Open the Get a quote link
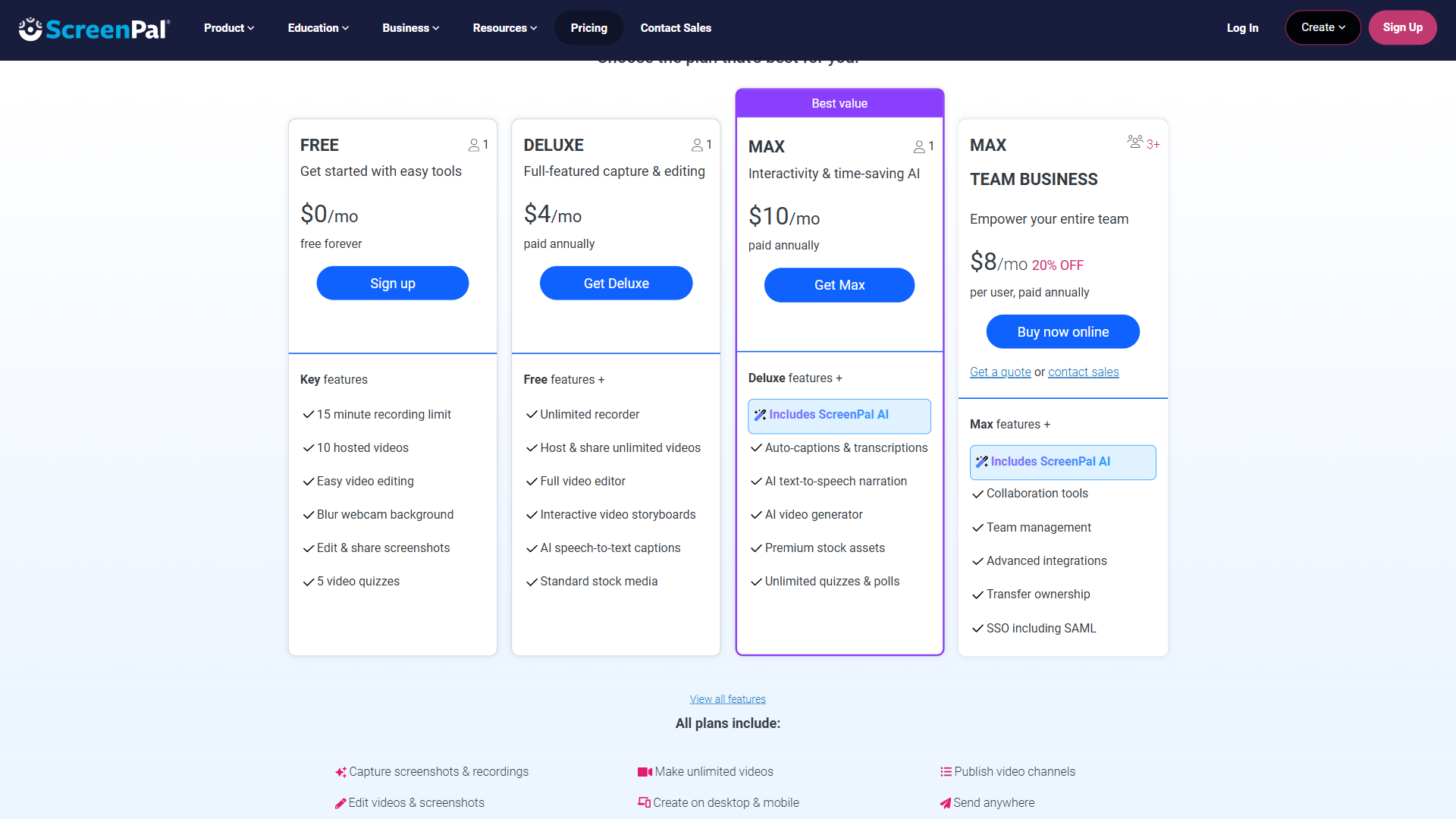This screenshot has width=1456, height=819. (x=1000, y=372)
